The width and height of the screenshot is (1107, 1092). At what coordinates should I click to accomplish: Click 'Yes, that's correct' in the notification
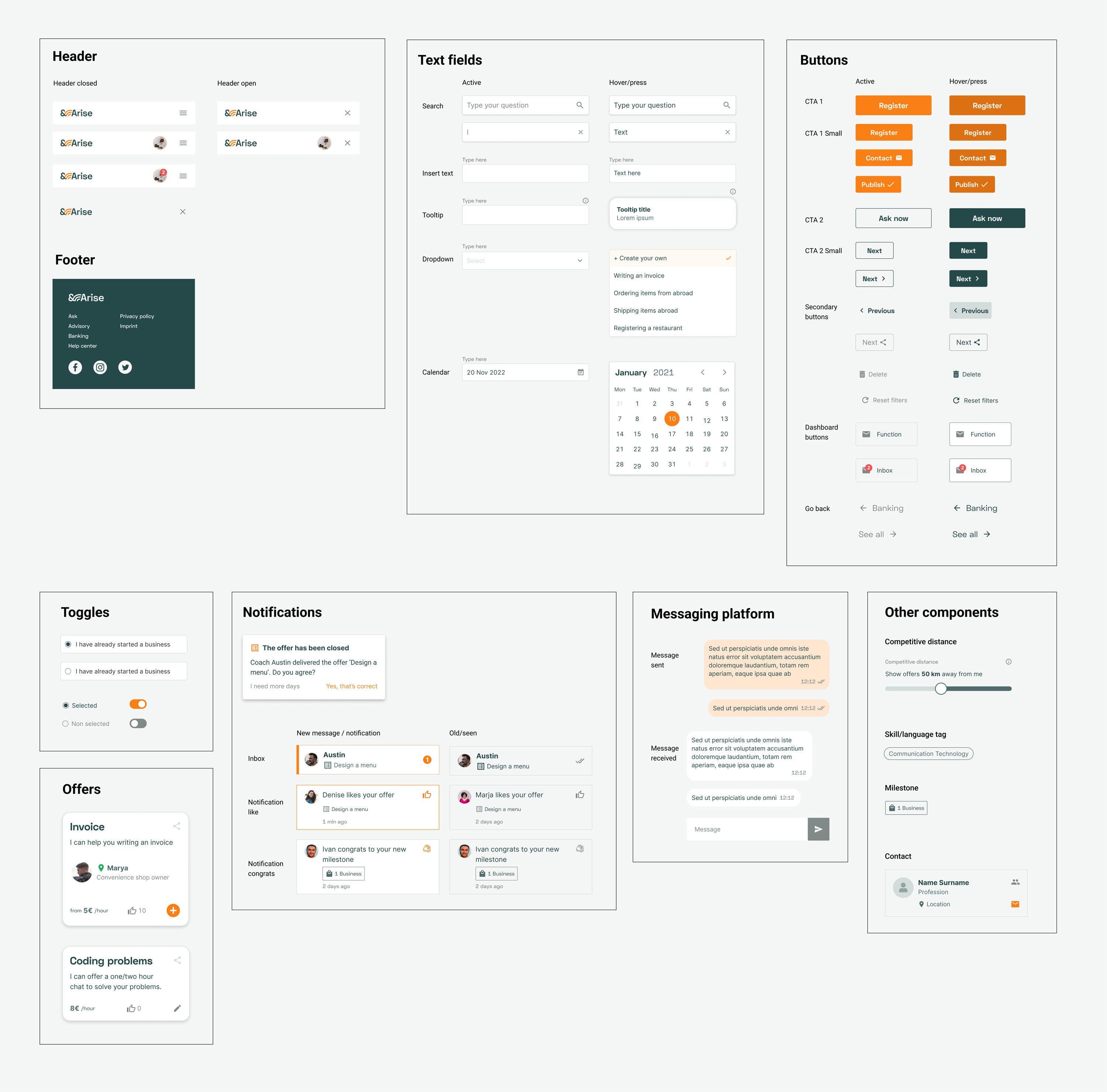point(351,686)
